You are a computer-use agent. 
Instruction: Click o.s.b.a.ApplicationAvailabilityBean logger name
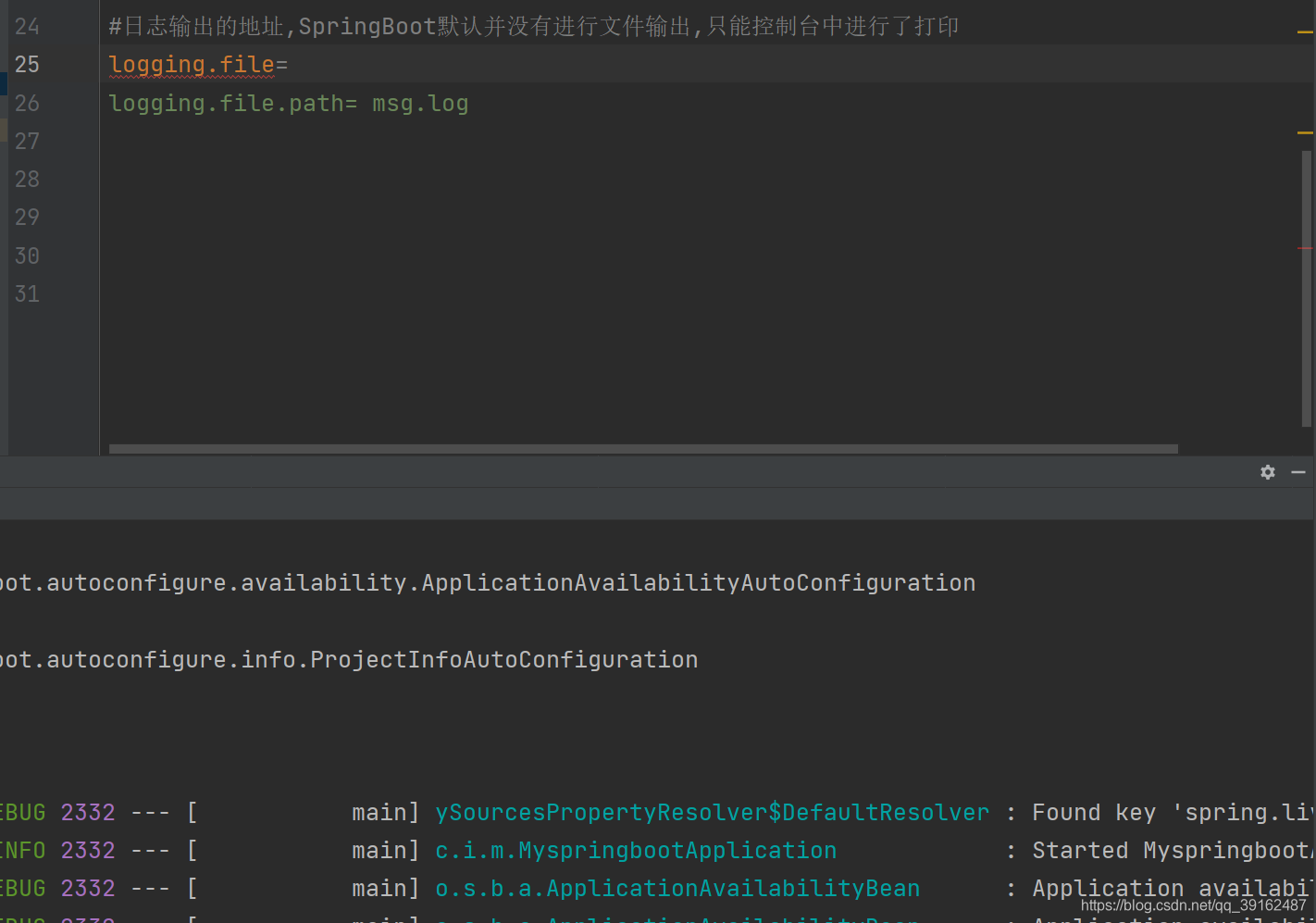pyautogui.click(x=677, y=888)
